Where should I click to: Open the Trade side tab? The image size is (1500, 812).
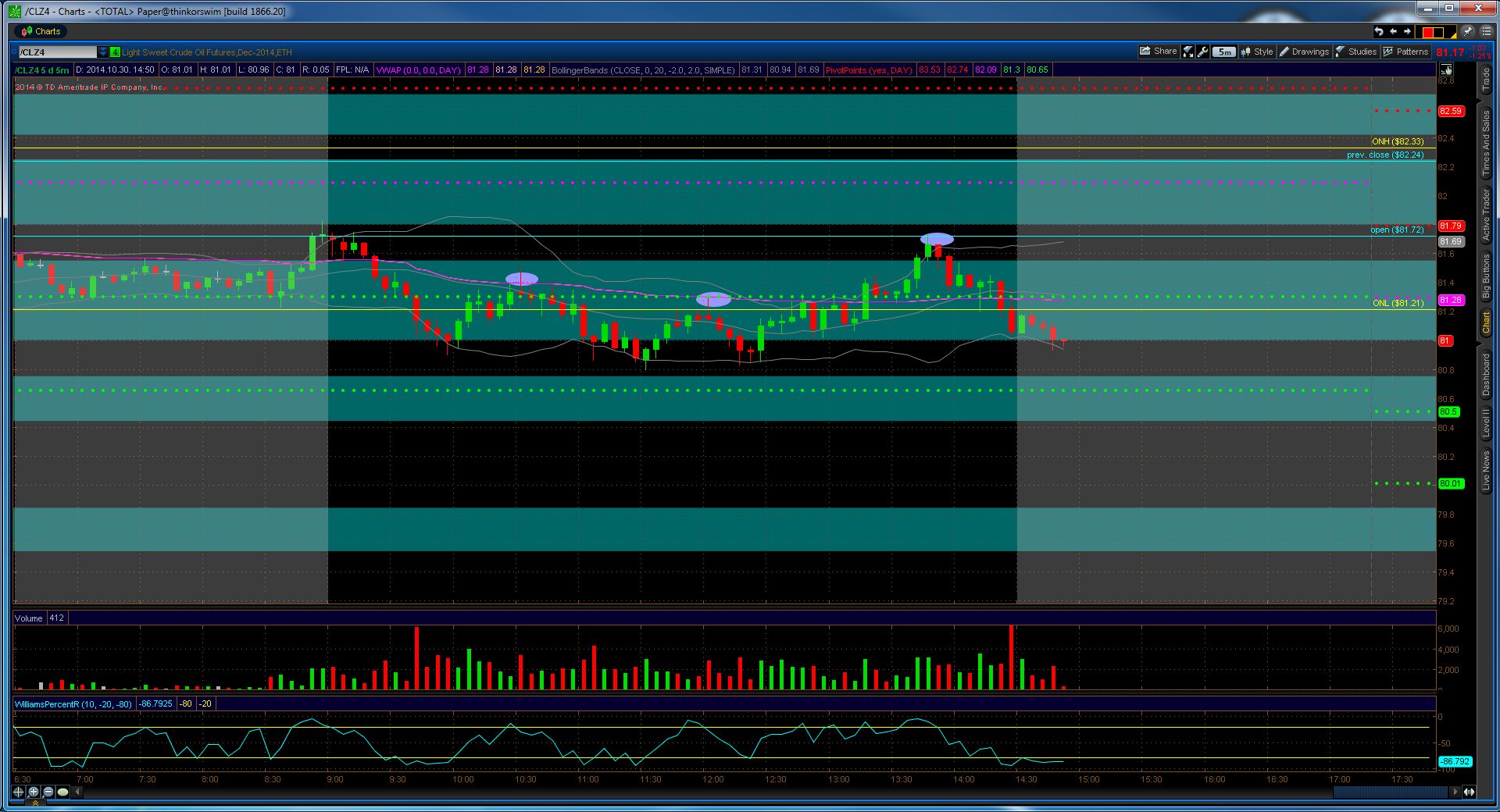point(1486,80)
